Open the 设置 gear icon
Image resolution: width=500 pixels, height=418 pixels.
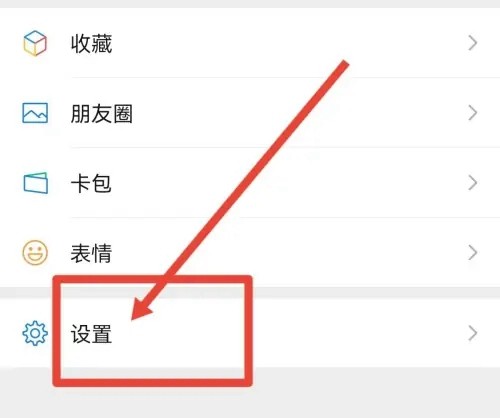(35, 333)
